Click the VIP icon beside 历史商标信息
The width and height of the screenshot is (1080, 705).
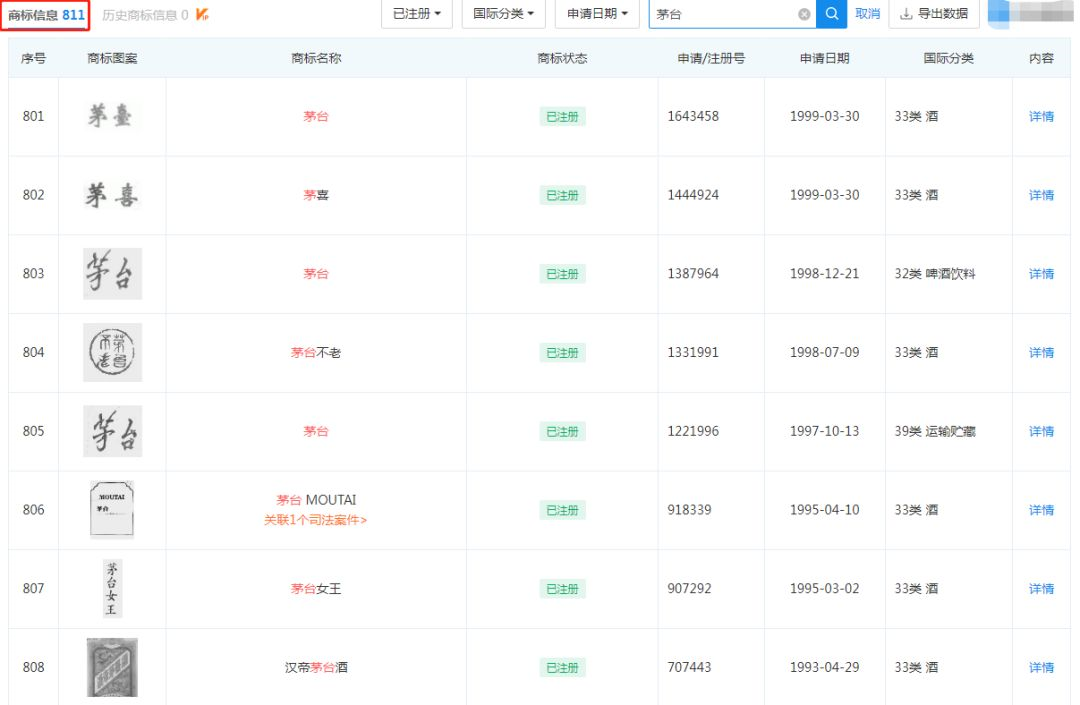pos(203,15)
